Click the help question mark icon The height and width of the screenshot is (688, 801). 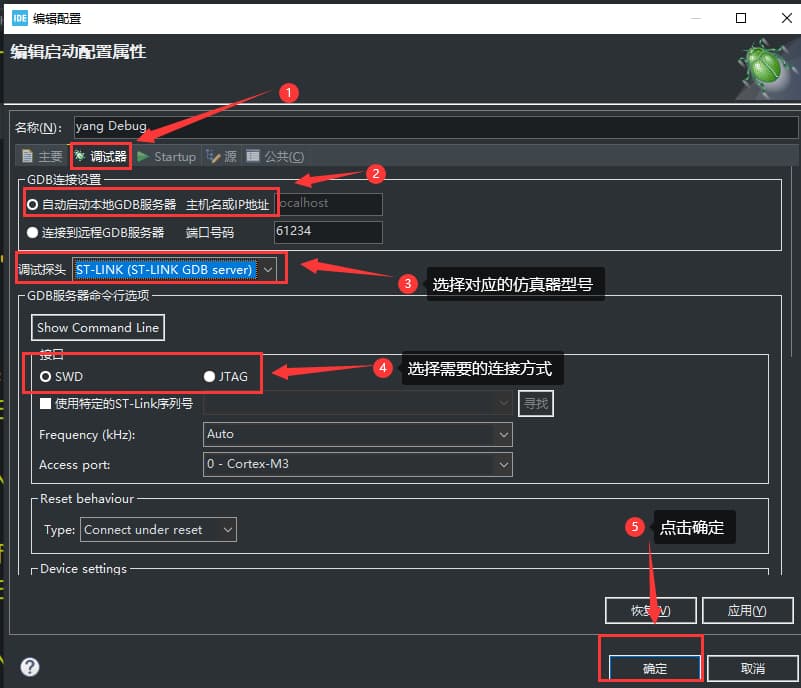click(x=30, y=667)
